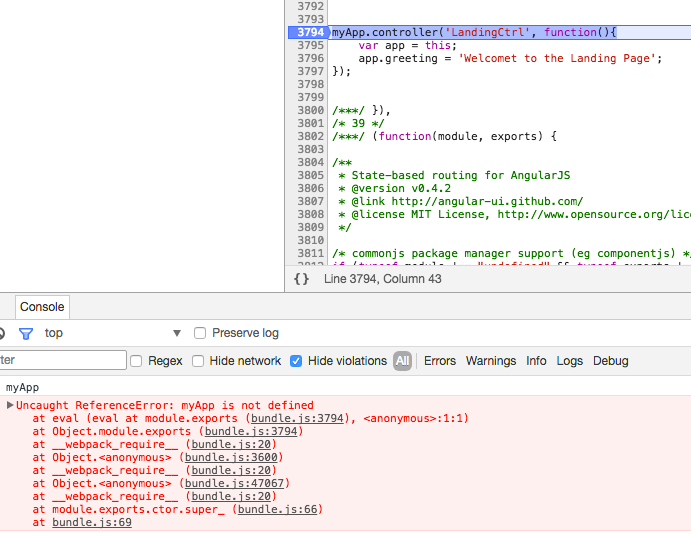Click the console filter funnel icon

coord(26,334)
